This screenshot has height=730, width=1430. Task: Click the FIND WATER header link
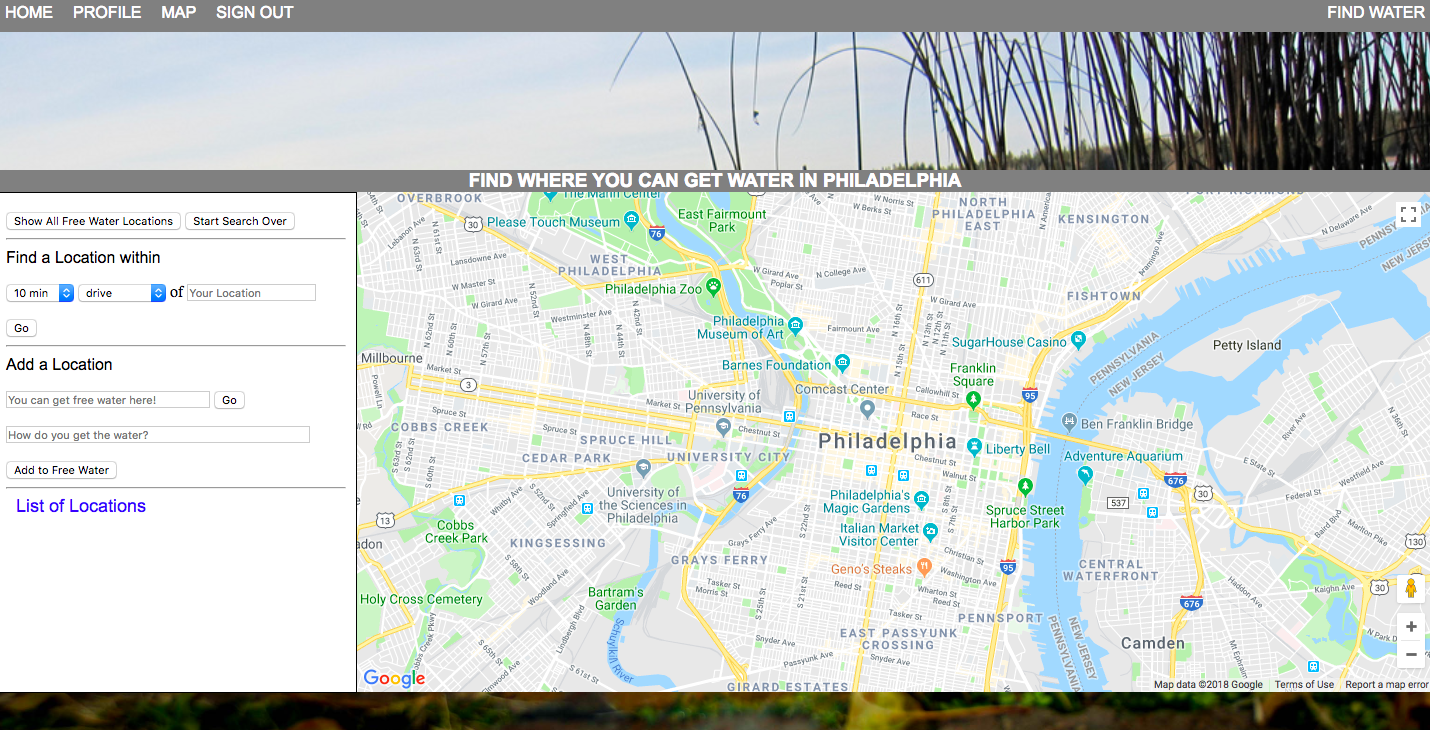coord(1376,13)
